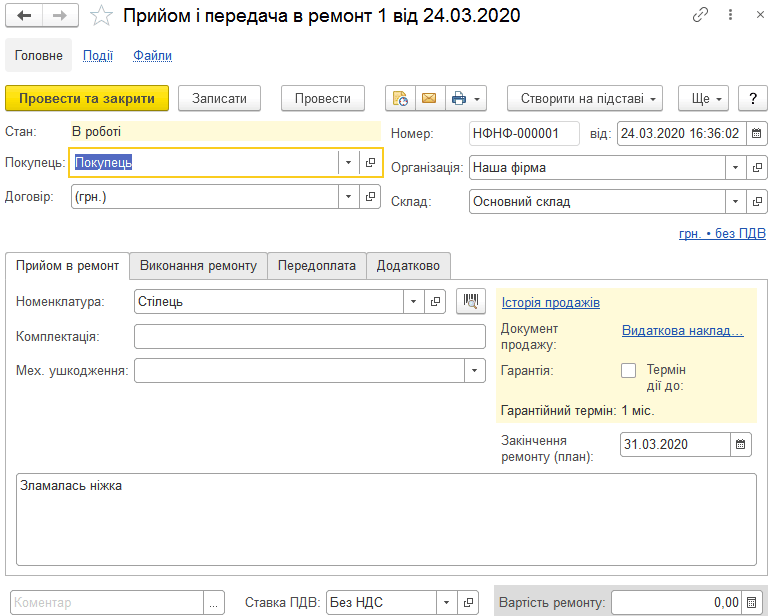Click the Провести button
Image resolution: width=770 pixels, height=616 pixels.
[323, 98]
